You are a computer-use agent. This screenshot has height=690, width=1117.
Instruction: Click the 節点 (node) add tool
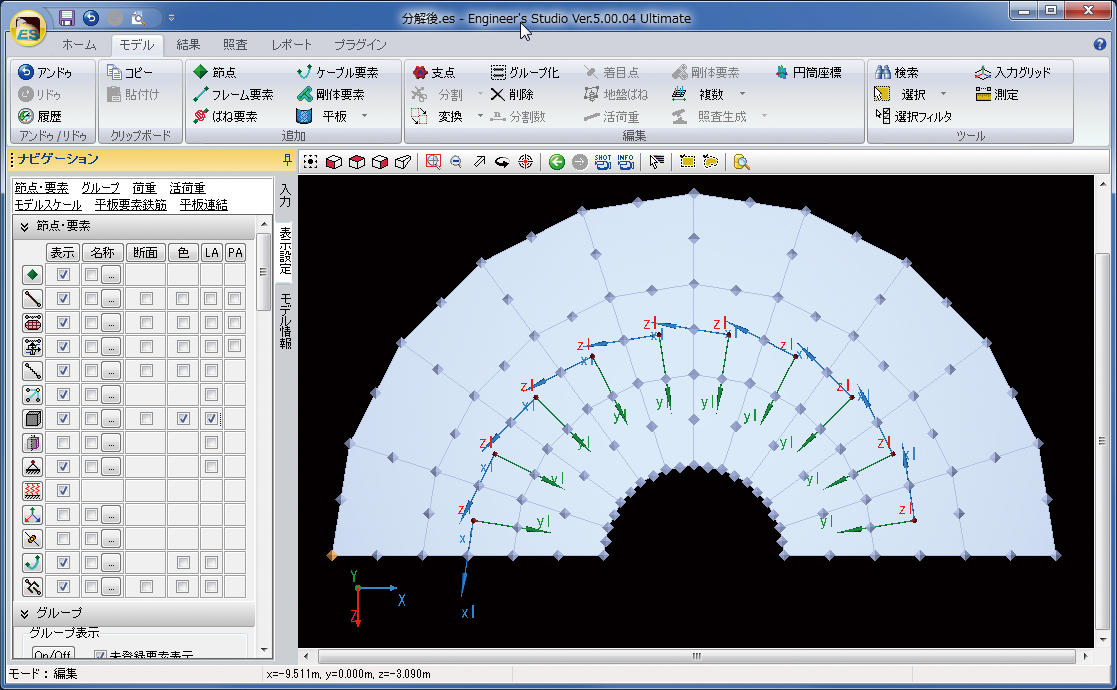tap(214, 72)
